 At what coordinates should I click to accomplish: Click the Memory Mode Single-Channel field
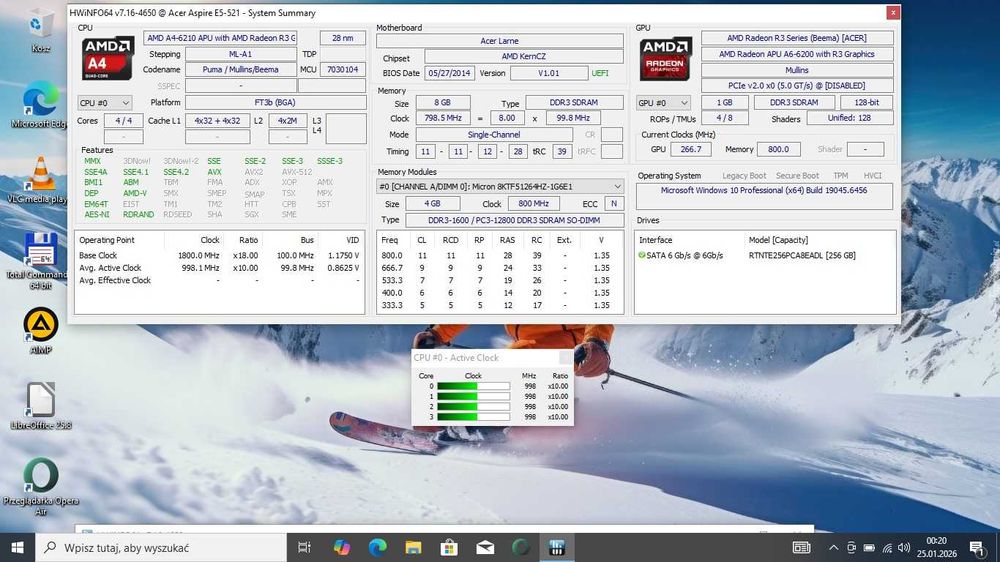pos(494,135)
